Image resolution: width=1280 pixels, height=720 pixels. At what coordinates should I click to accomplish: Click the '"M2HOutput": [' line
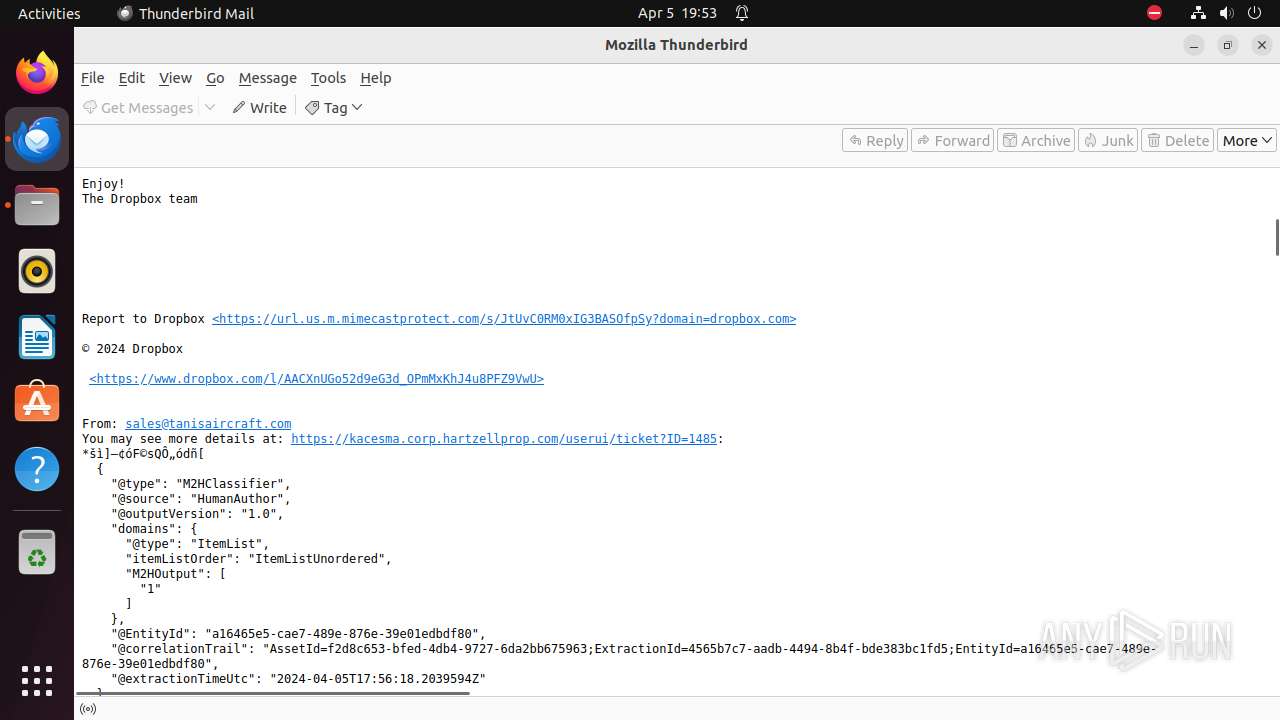176,574
